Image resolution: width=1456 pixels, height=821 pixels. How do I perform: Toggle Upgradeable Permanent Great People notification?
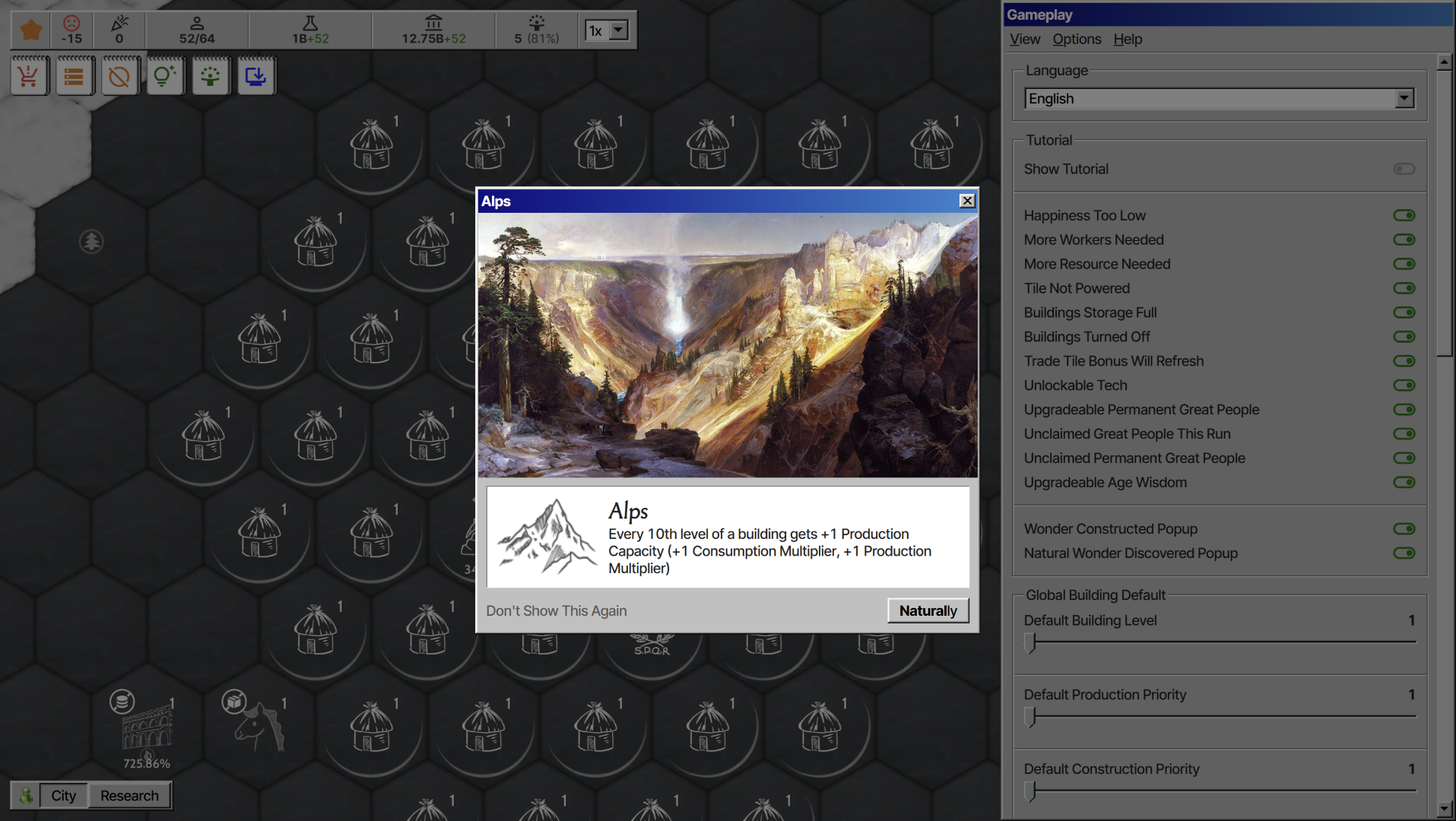[1404, 410]
